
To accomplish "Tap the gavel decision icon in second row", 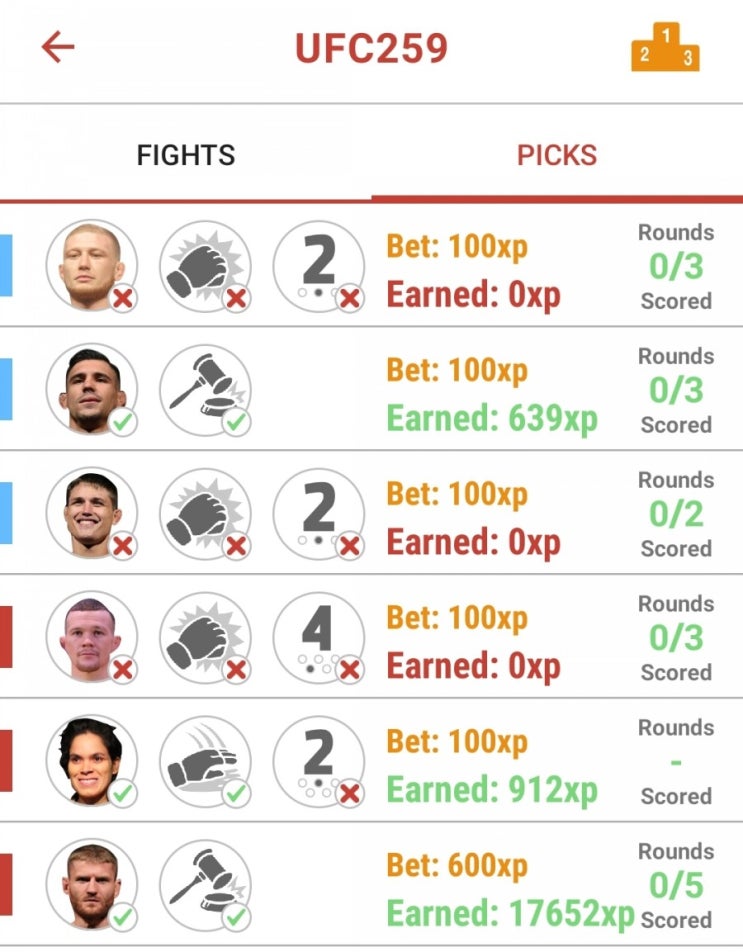I will (205, 390).
